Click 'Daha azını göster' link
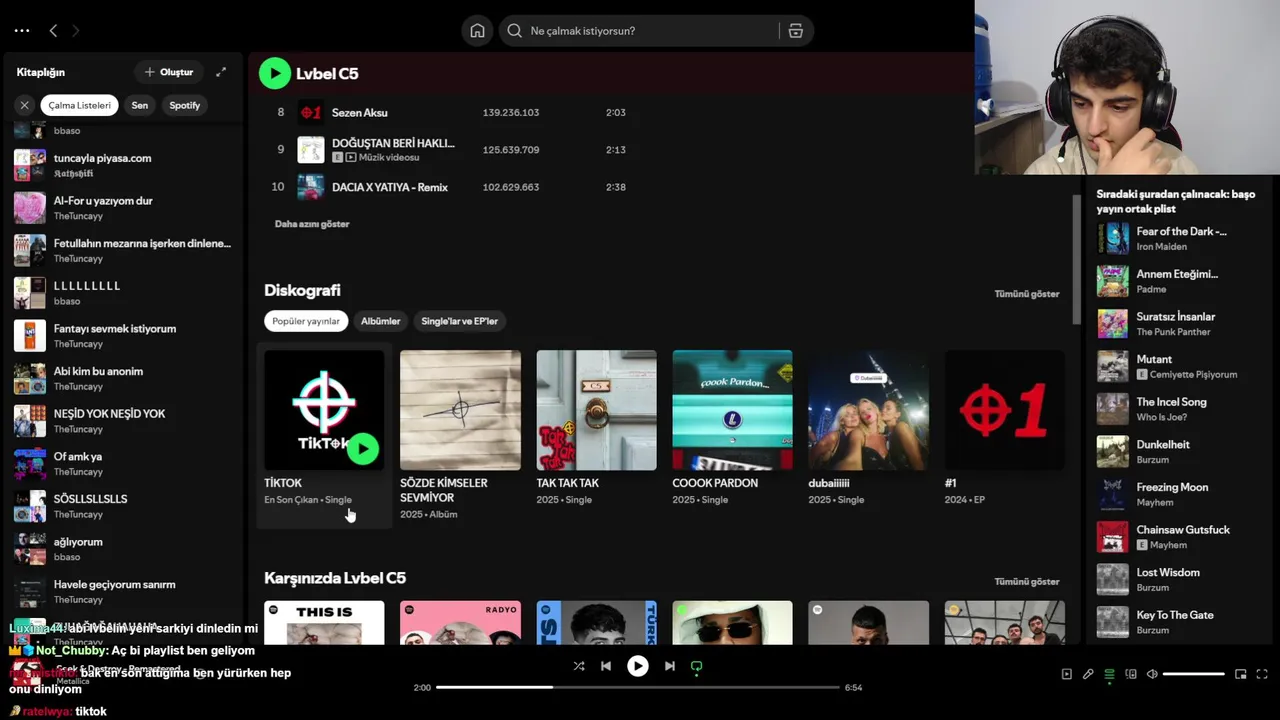This screenshot has height=720, width=1280. click(x=312, y=224)
